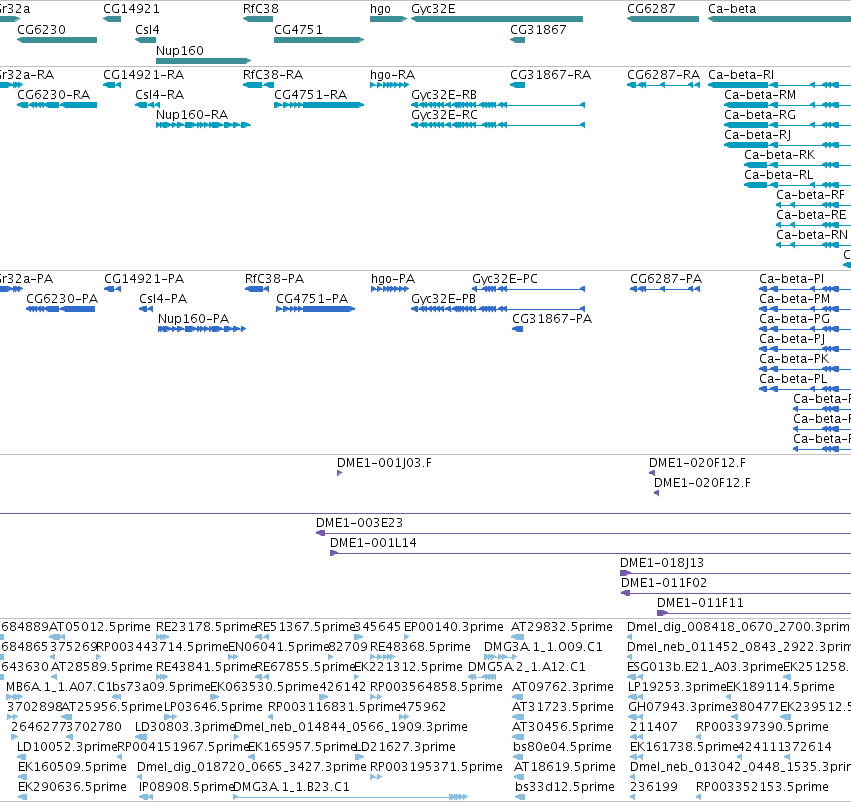Viewport: 851px width, 802px height.
Task: Select EST LD21627.3prime
Action: tap(405, 747)
